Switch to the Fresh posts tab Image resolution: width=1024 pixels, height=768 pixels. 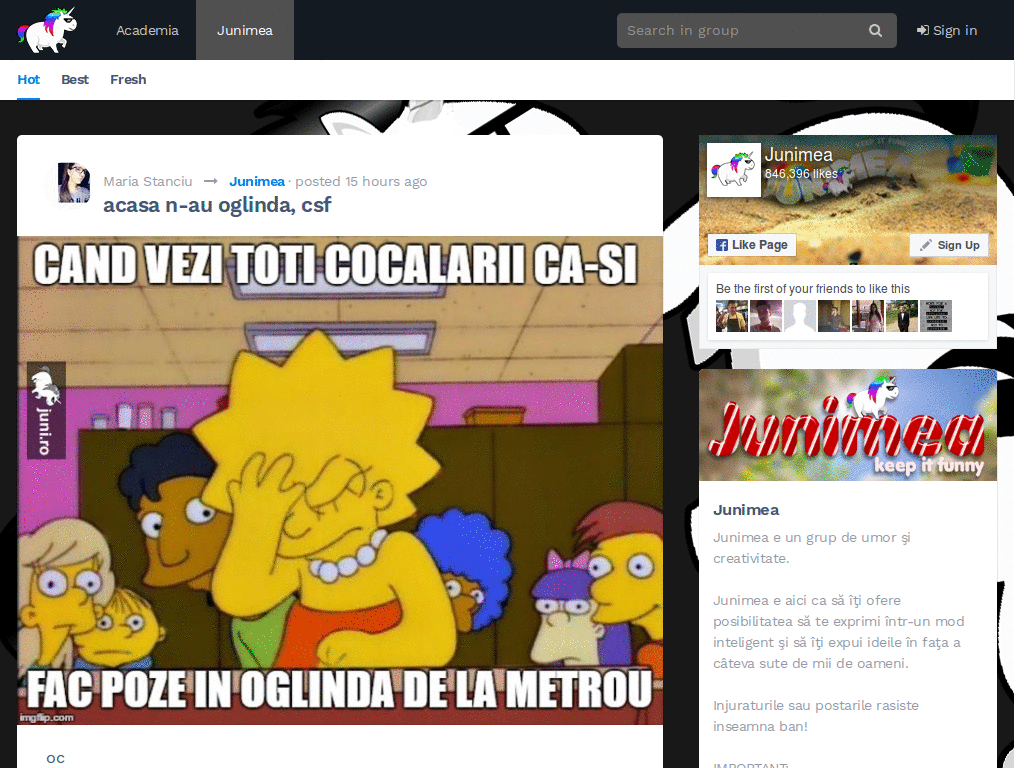tap(128, 80)
